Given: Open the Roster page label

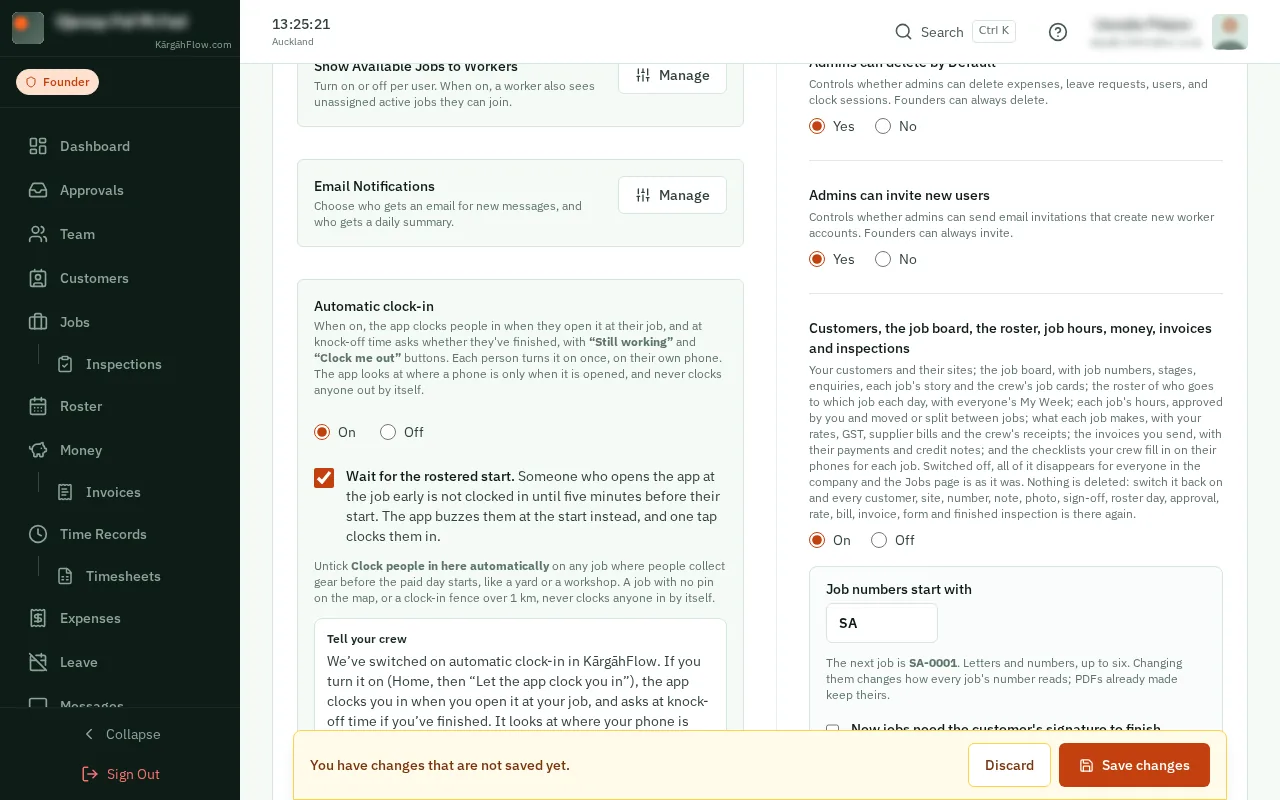Looking at the screenshot, I should 81,406.
